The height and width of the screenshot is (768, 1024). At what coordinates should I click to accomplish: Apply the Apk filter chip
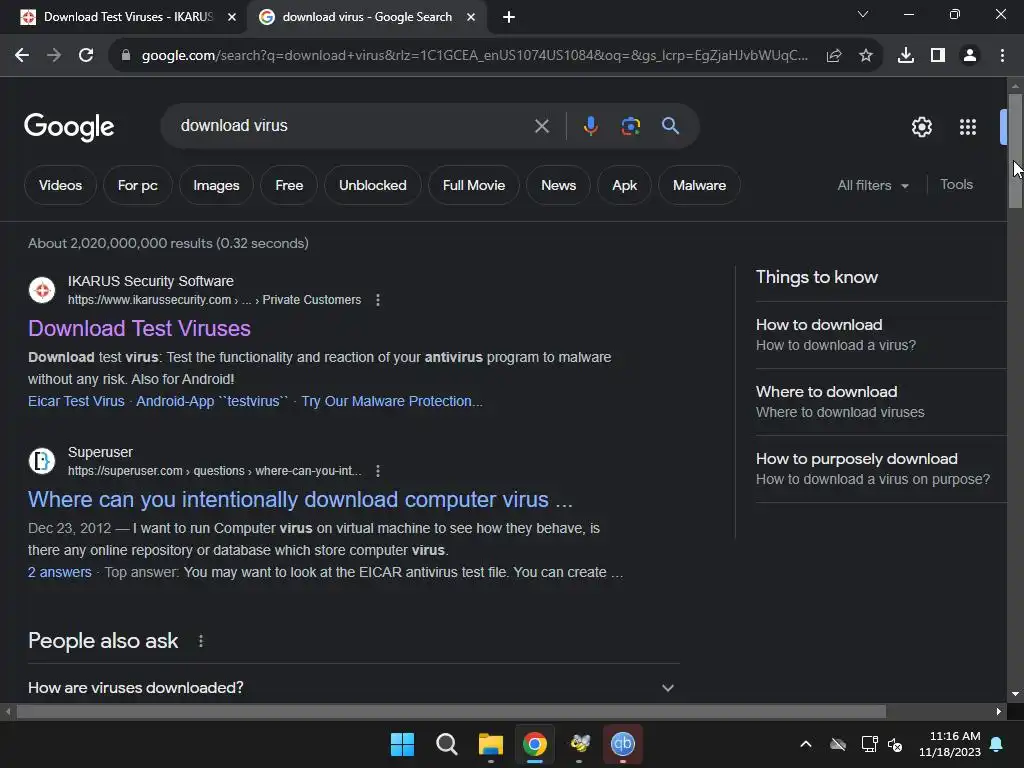(x=624, y=185)
